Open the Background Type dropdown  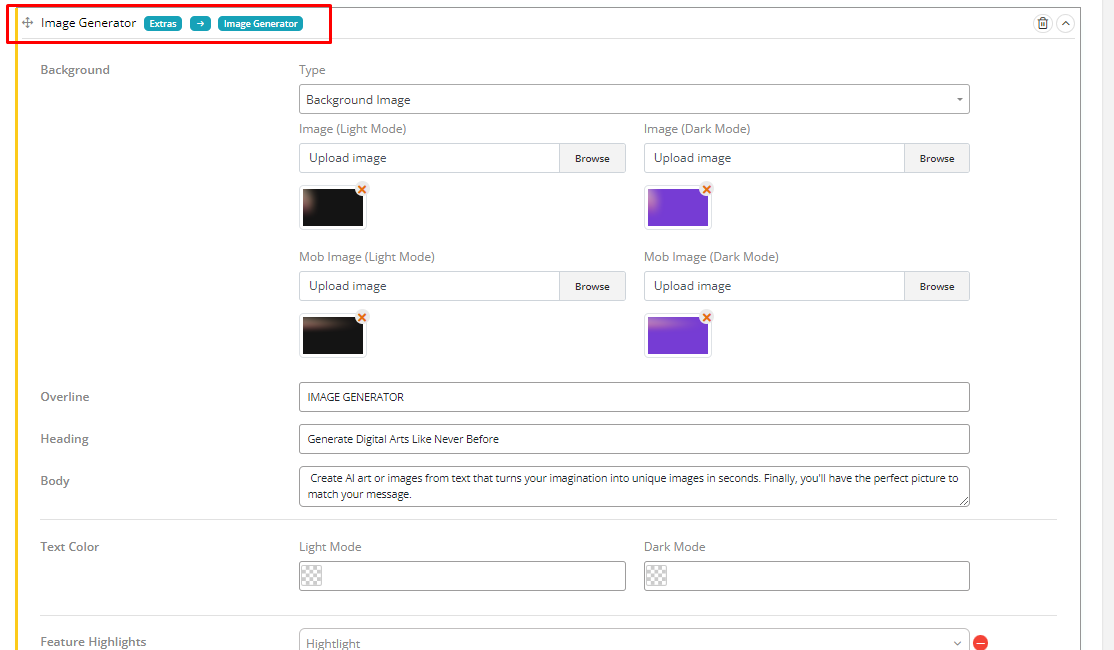[x=634, y=100]
